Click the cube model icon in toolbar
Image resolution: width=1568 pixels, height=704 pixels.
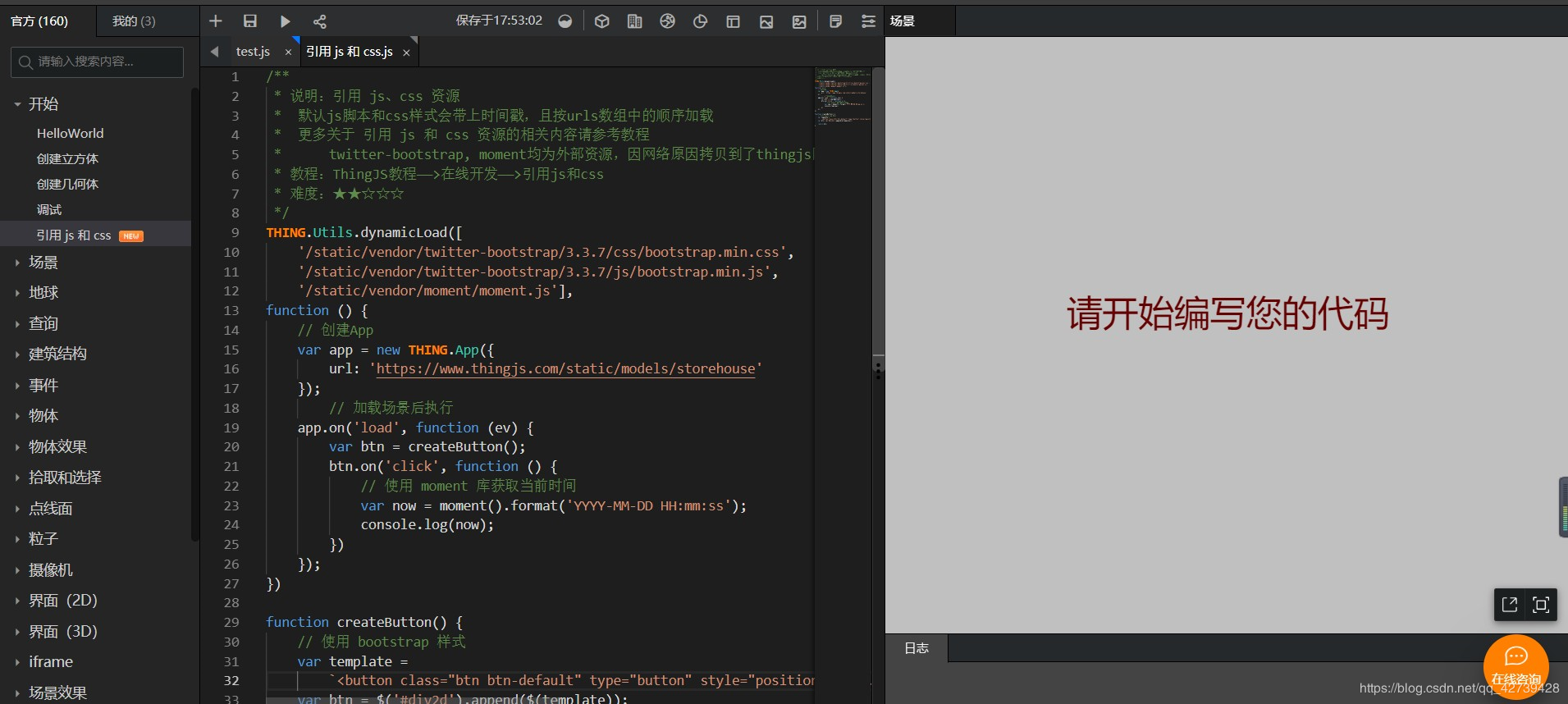(601, 21)
